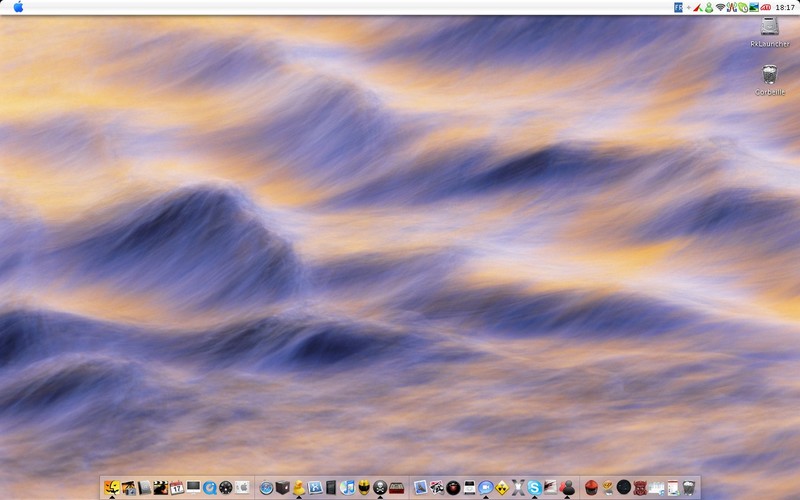
Task: Open the Apple menu logo
Action: [x=18, y=7]
